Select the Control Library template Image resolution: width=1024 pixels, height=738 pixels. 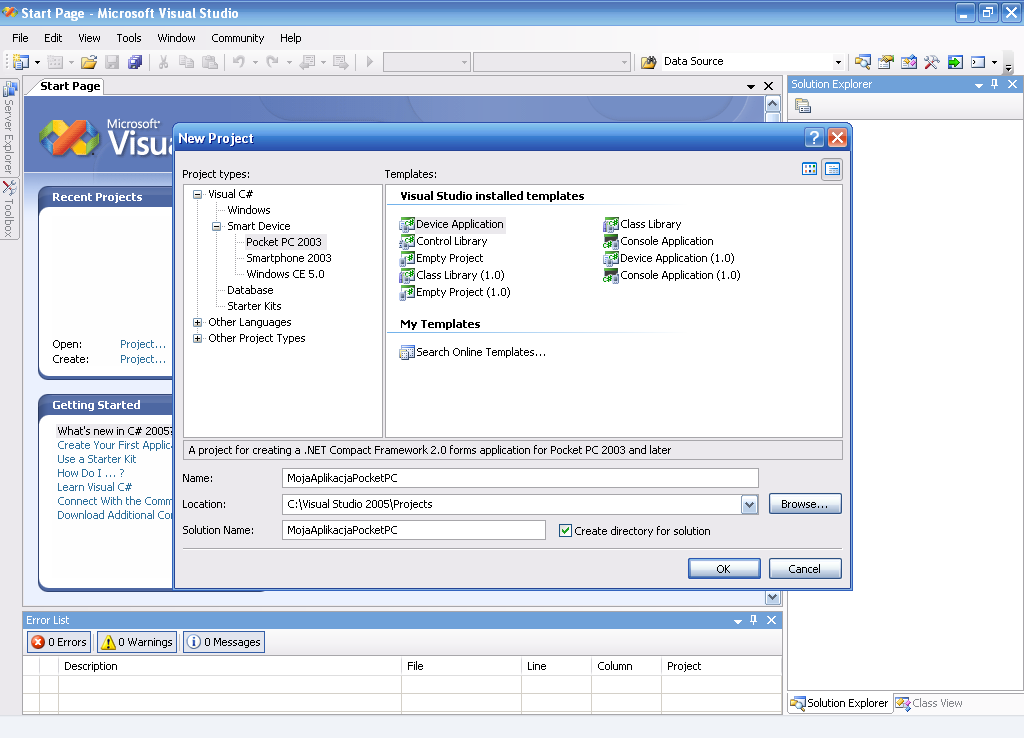point(443,242)
